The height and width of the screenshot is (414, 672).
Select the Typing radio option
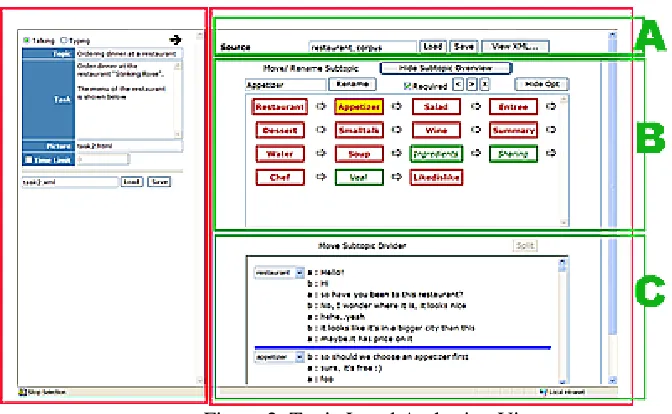tap(64, 40)
